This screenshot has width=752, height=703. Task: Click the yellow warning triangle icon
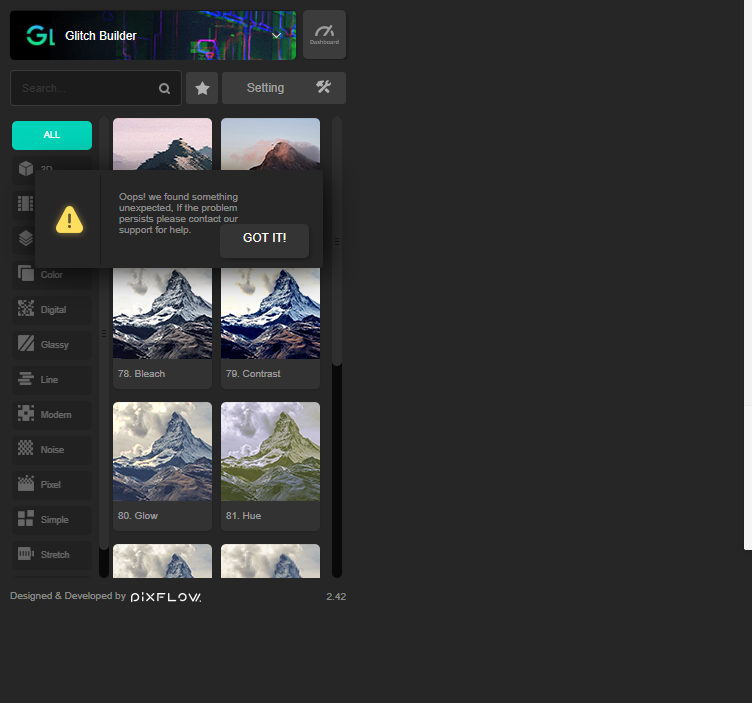[69, 220]
